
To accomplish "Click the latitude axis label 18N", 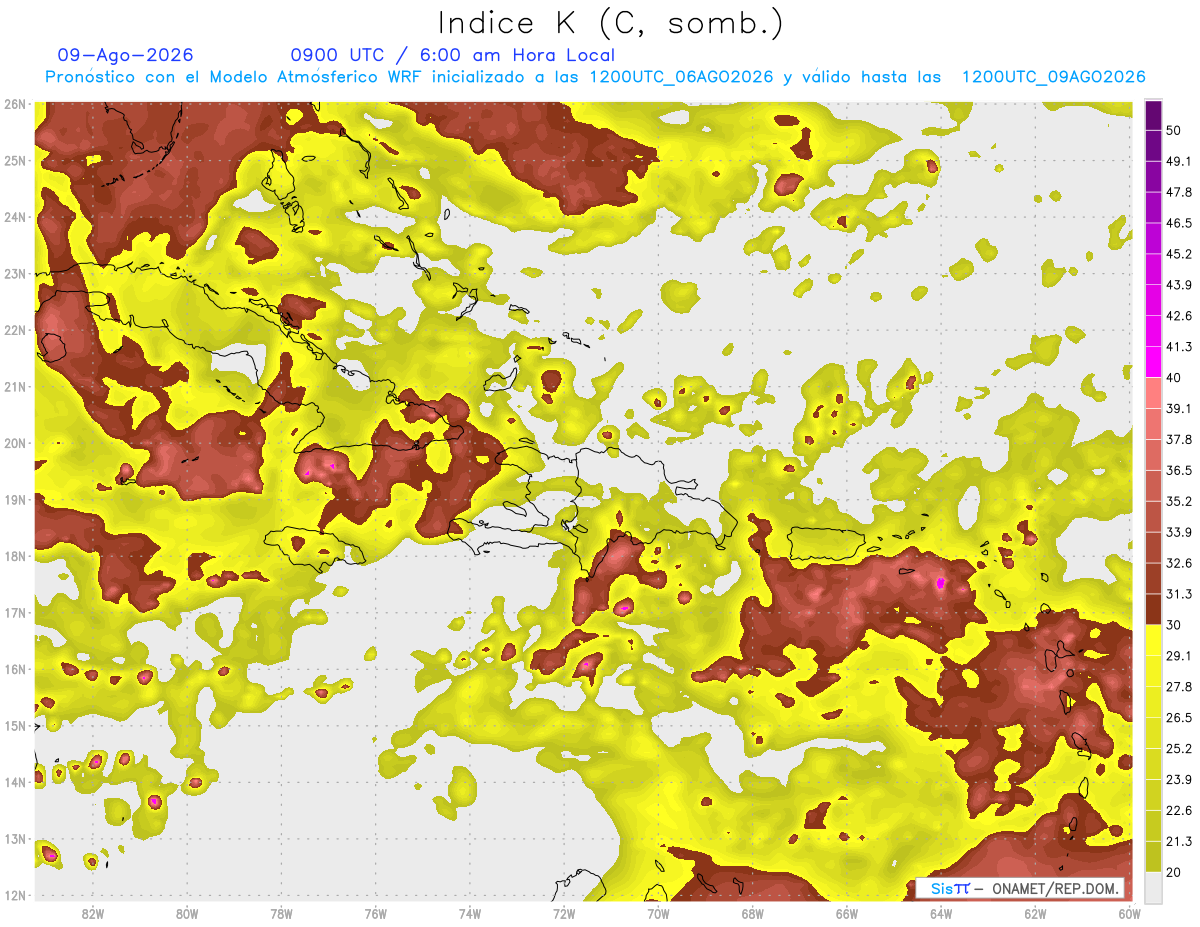I will 15,556.
